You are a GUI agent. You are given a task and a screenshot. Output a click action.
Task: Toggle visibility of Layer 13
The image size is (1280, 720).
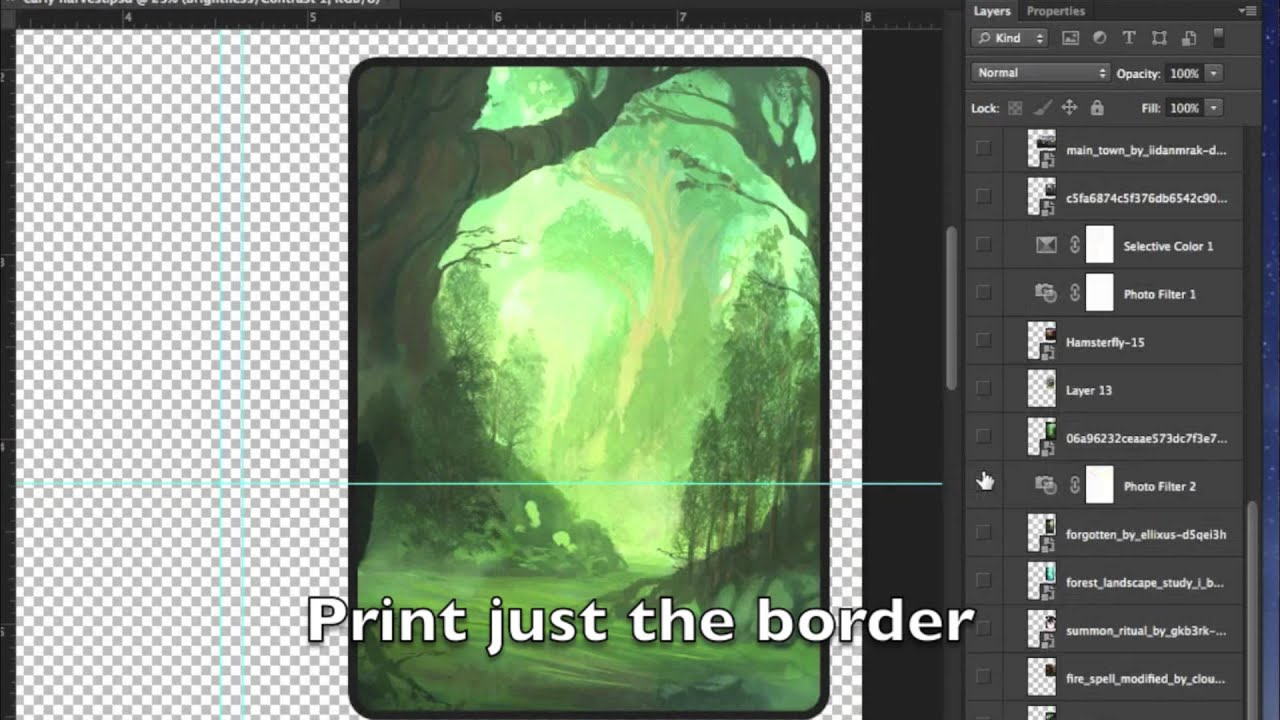click(984, 389)
